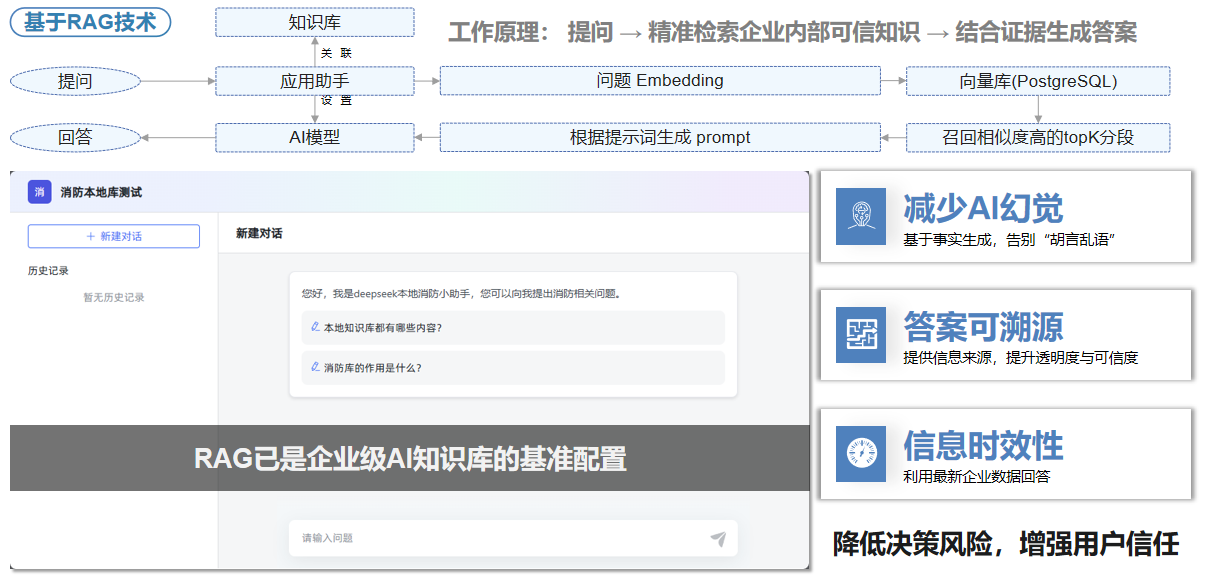The width and height of the screenshot is (1208, 584).
Task: Click the 答案可溯源 maze icon
Action: (x=861, y=335)
